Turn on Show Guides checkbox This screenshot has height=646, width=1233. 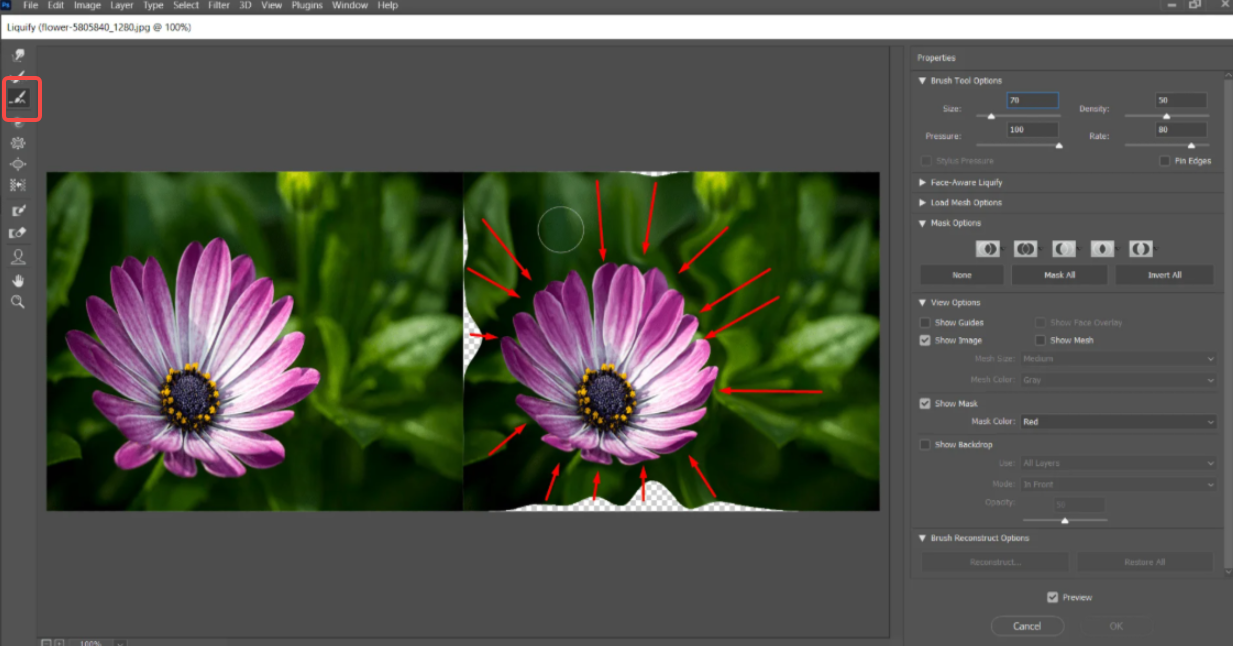925,323
